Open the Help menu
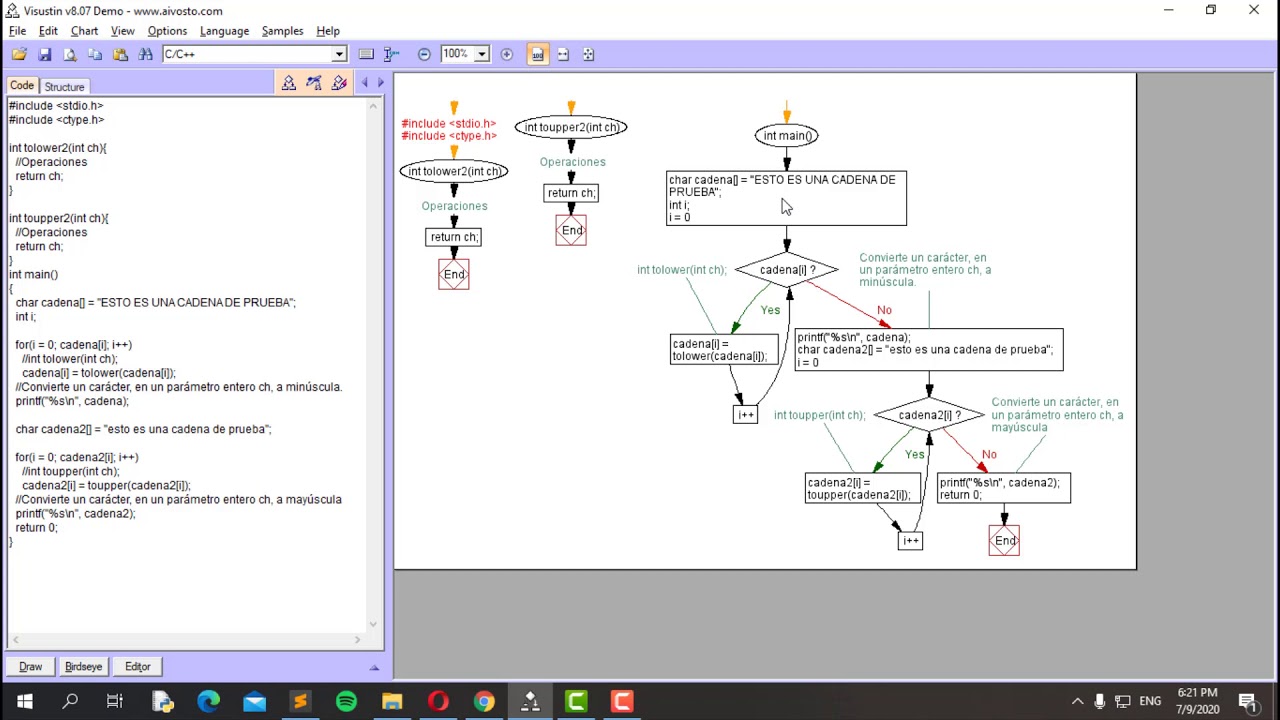 [328, 31]
